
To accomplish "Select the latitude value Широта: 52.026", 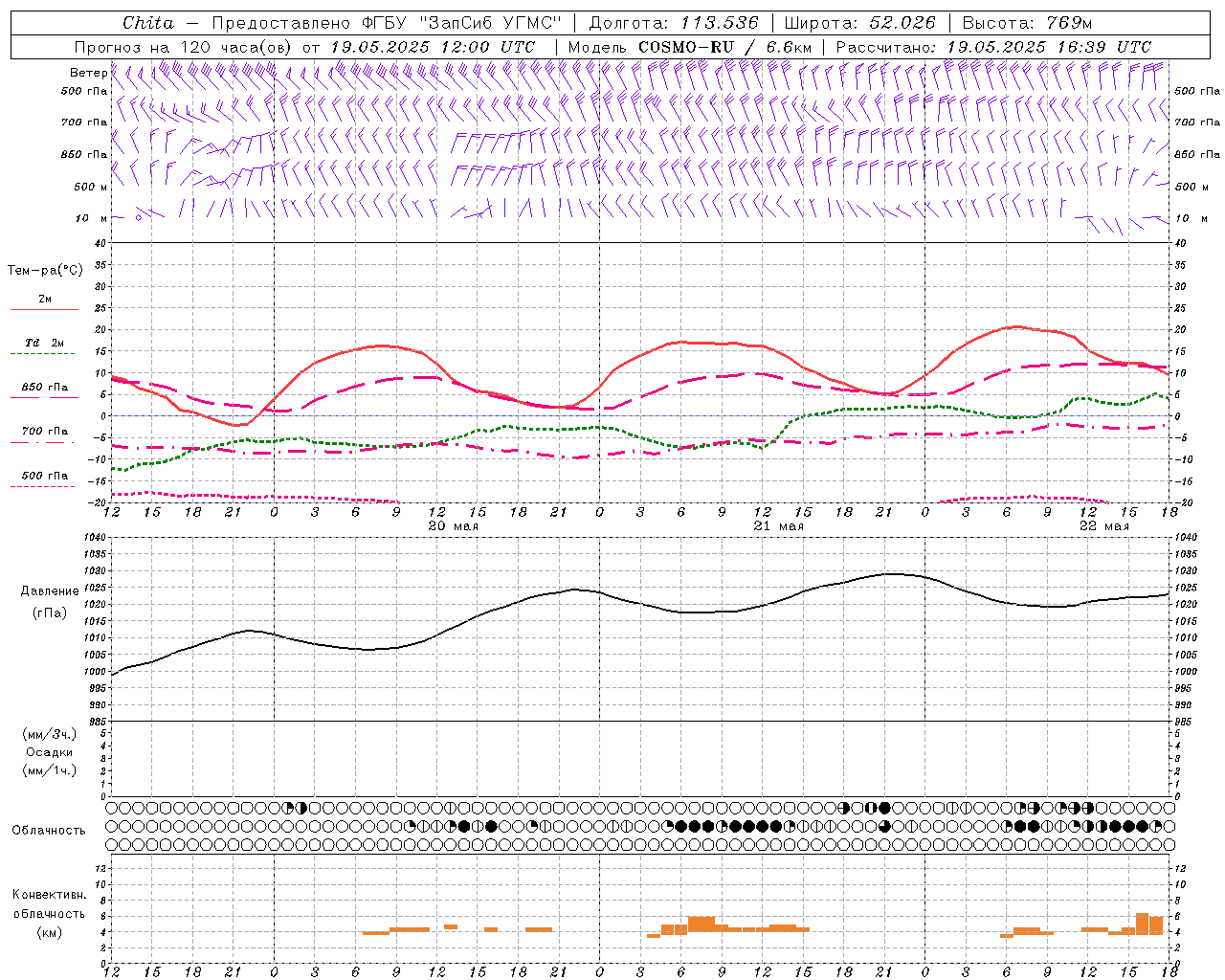I will pos(859,23).
